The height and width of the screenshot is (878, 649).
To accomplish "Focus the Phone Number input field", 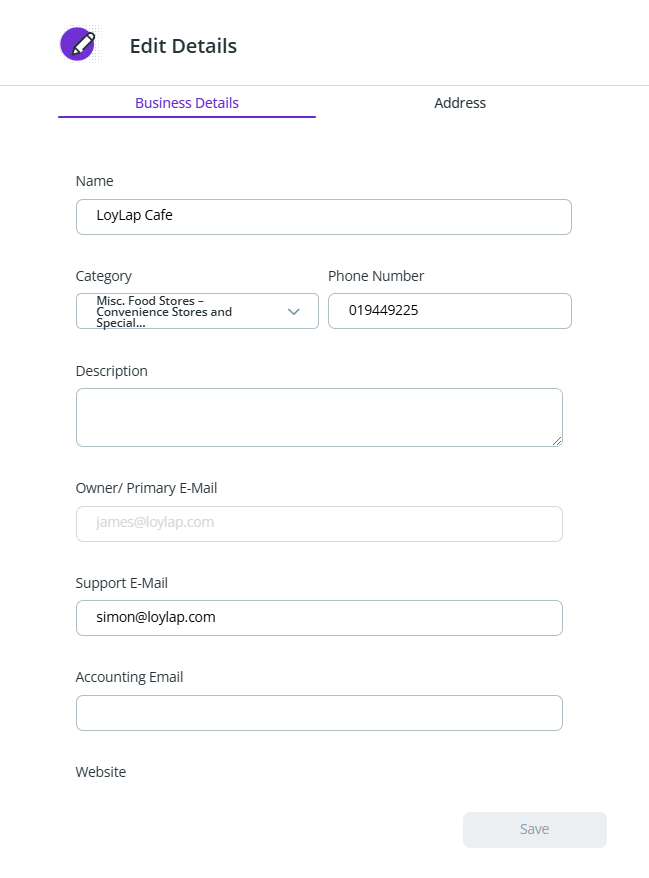I will [449, 311].
